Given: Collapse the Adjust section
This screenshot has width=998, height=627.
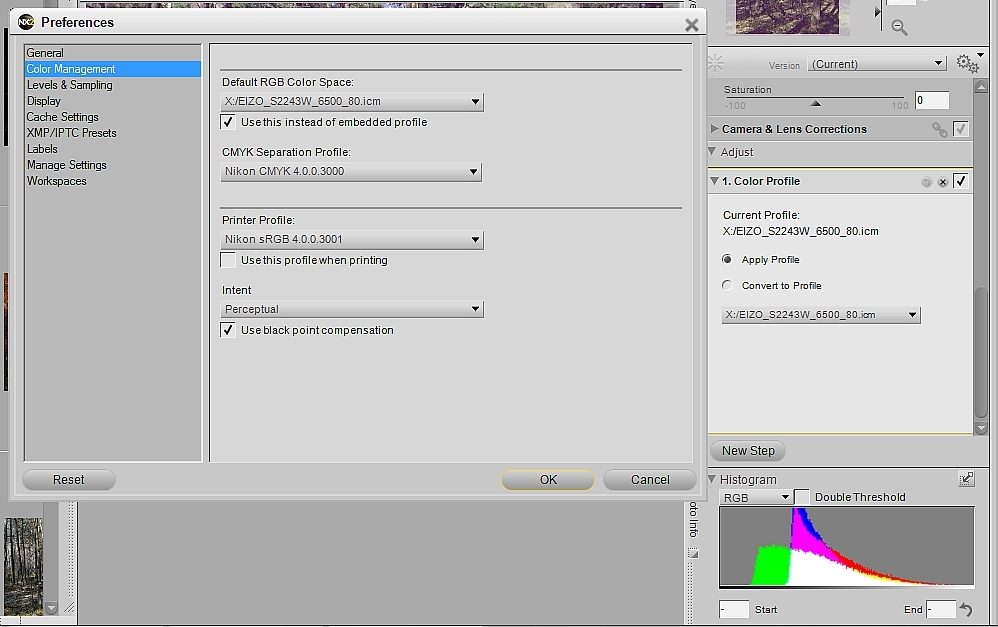Looking at the screenshot, I should click(x=712, y=151).
